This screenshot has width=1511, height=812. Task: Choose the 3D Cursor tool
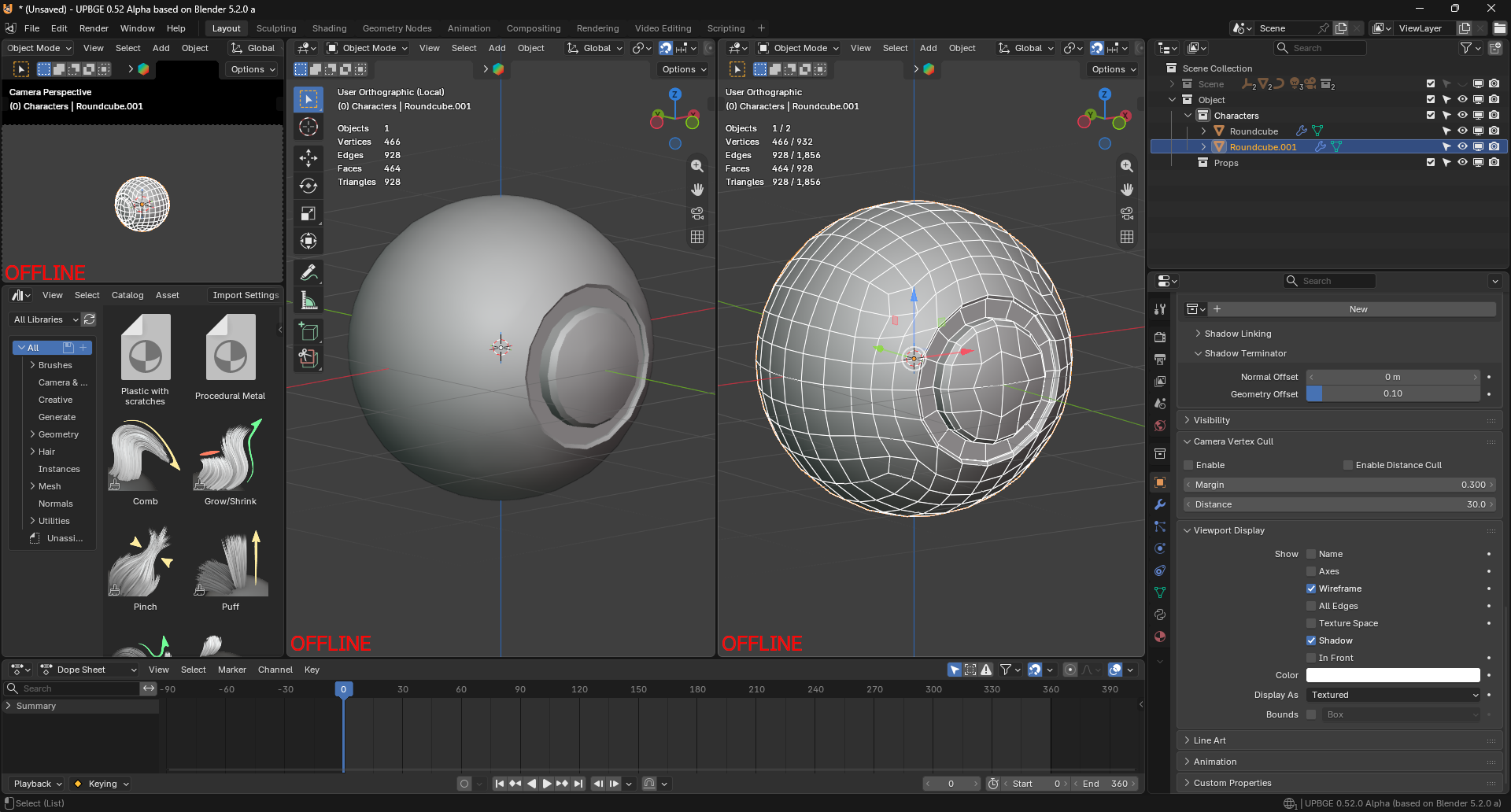(308, 127)
